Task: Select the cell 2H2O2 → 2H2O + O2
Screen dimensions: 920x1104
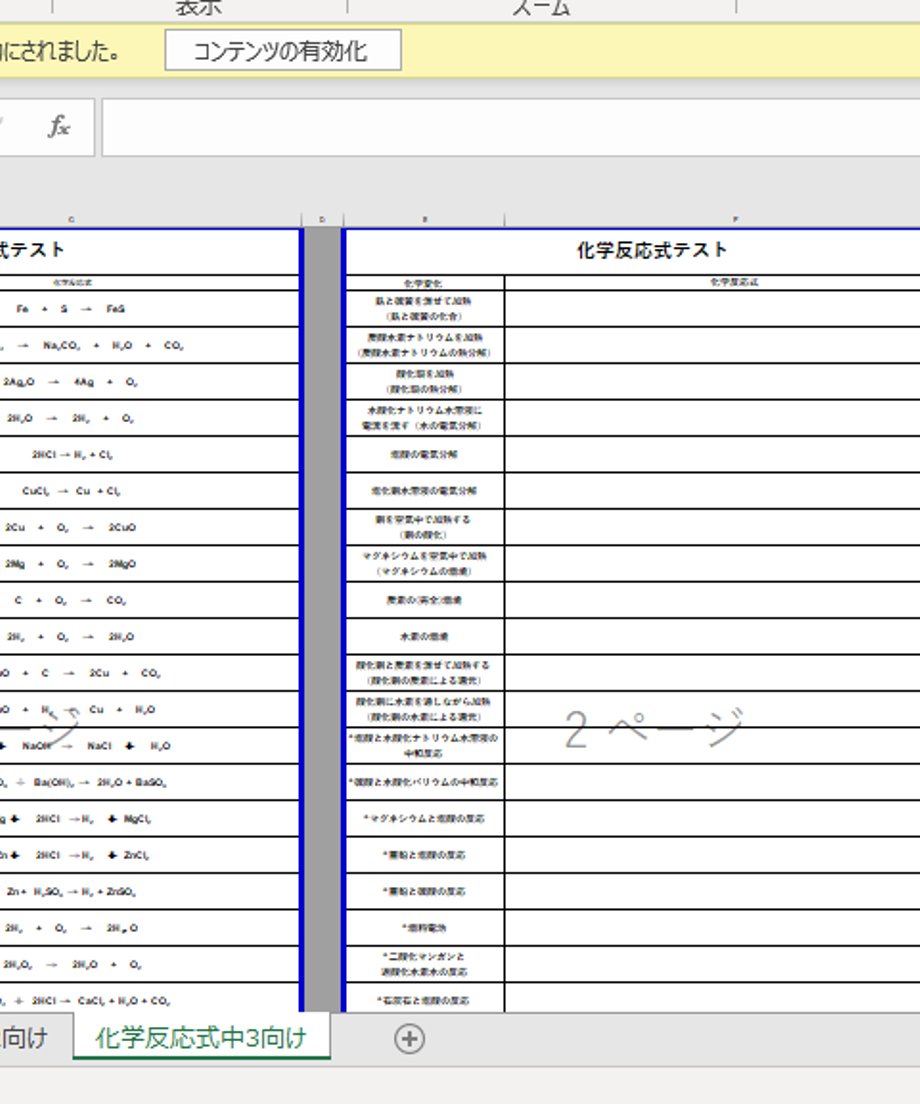Action: (150, 965)
